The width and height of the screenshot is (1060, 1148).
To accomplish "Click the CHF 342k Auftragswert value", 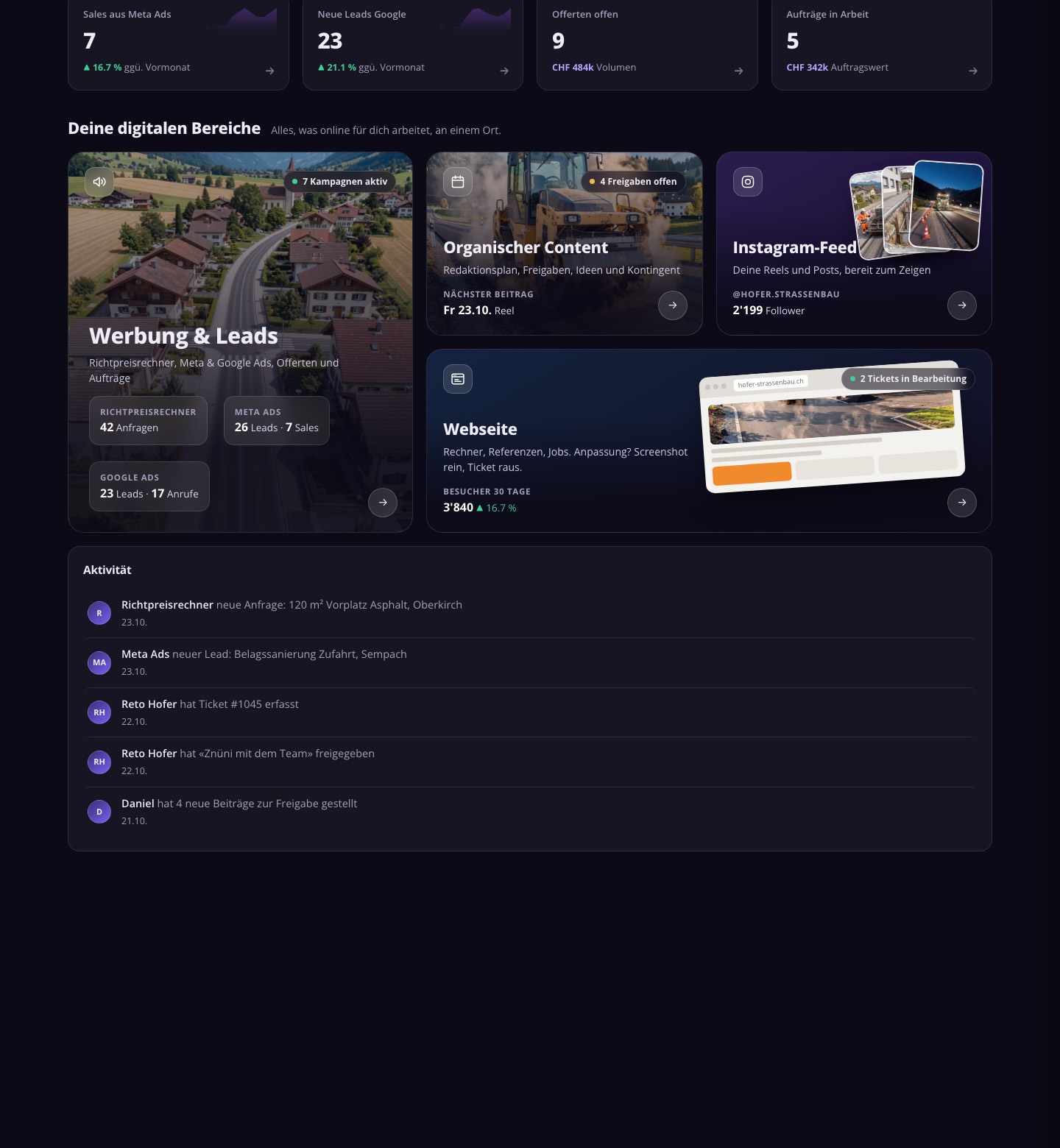I will (837, 67).
